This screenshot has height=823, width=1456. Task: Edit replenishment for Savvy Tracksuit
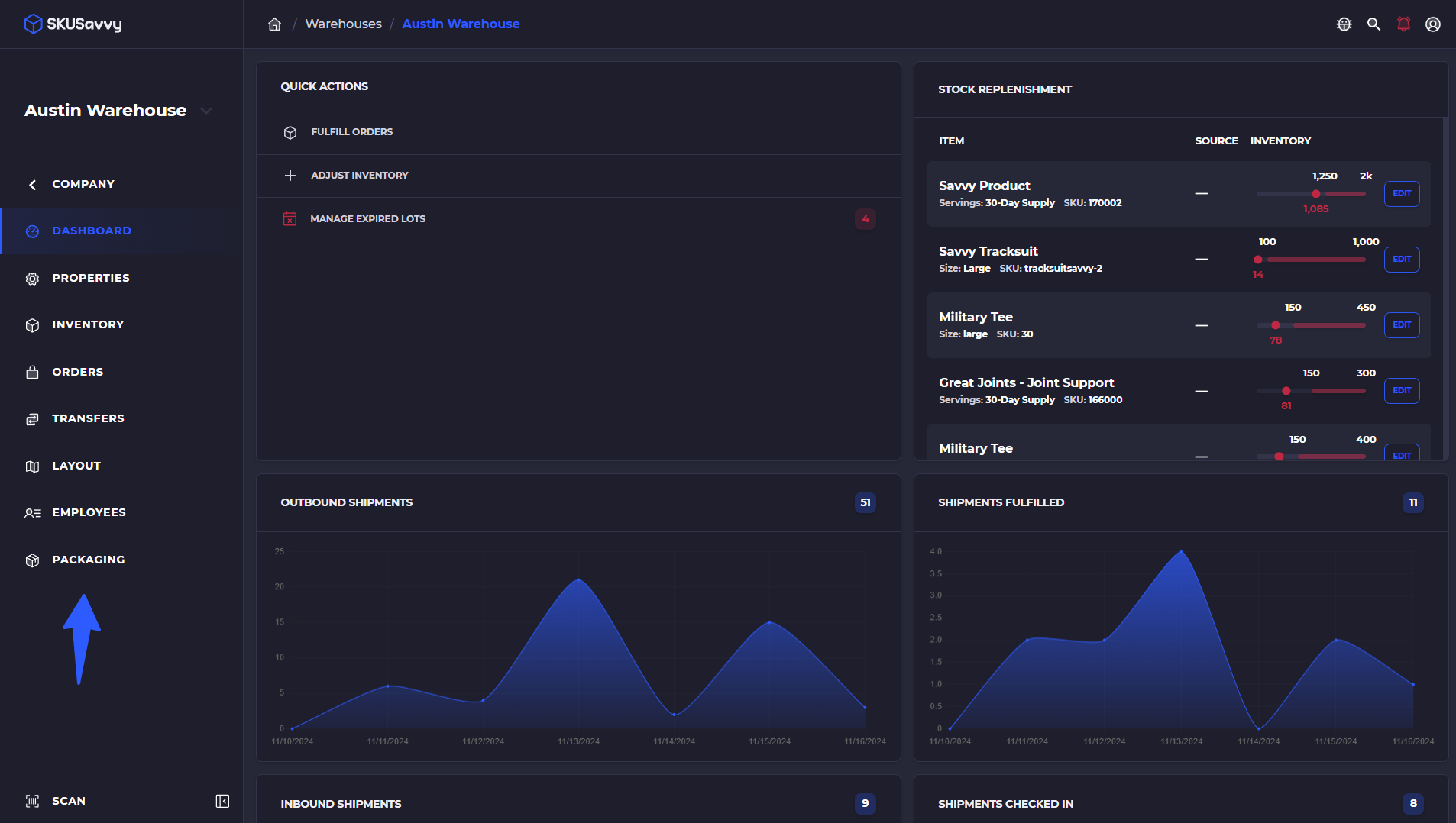pos(1402,260)
